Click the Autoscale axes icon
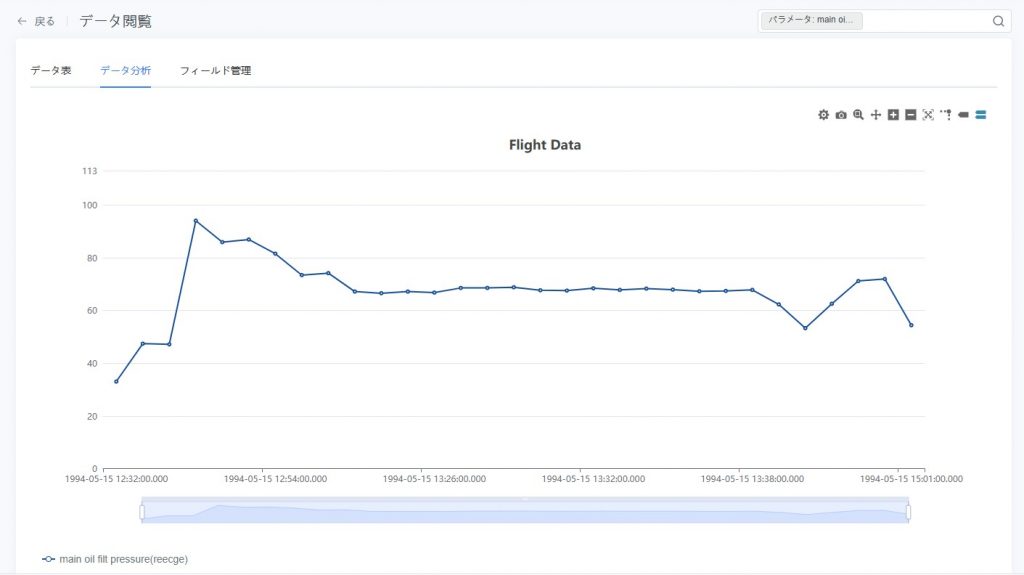1024x575 pixels. coord(928,115)
